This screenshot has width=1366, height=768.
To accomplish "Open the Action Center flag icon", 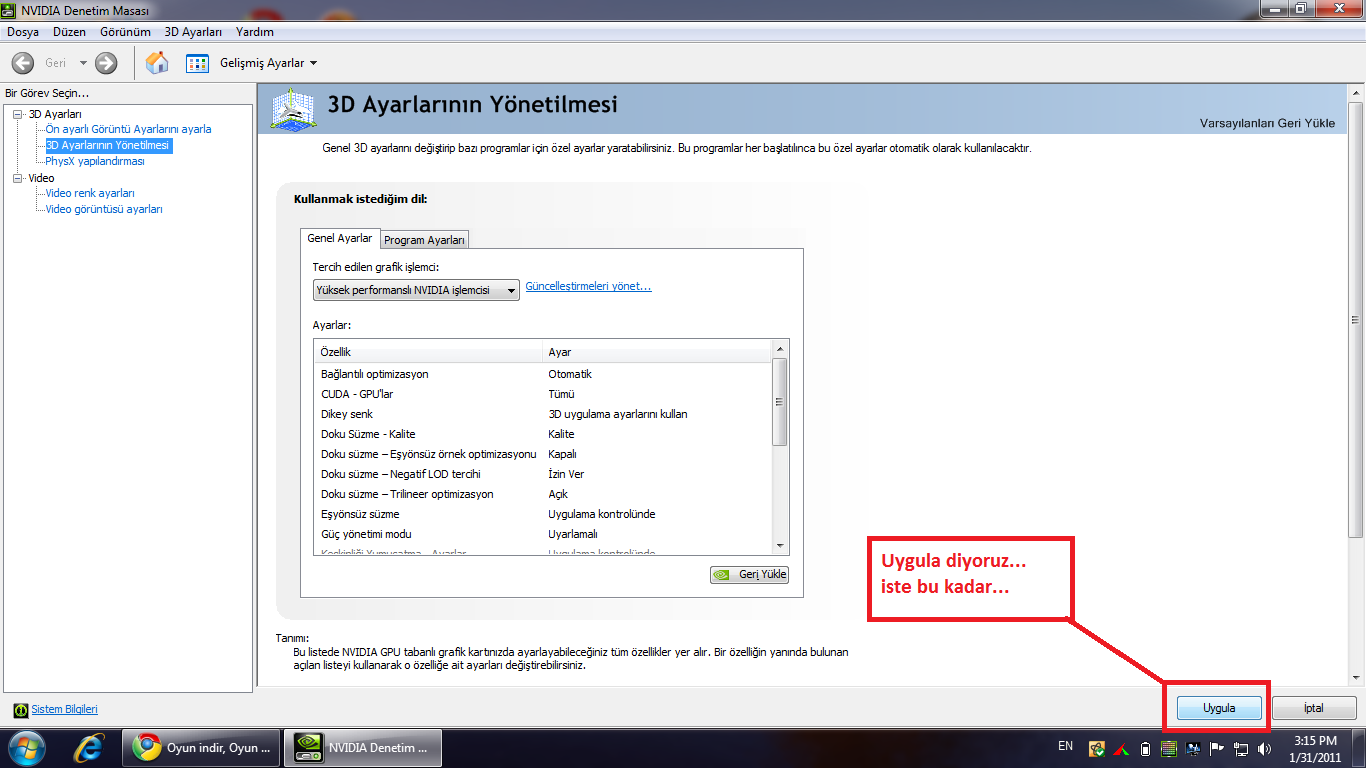I will (x=1217, y=748).
